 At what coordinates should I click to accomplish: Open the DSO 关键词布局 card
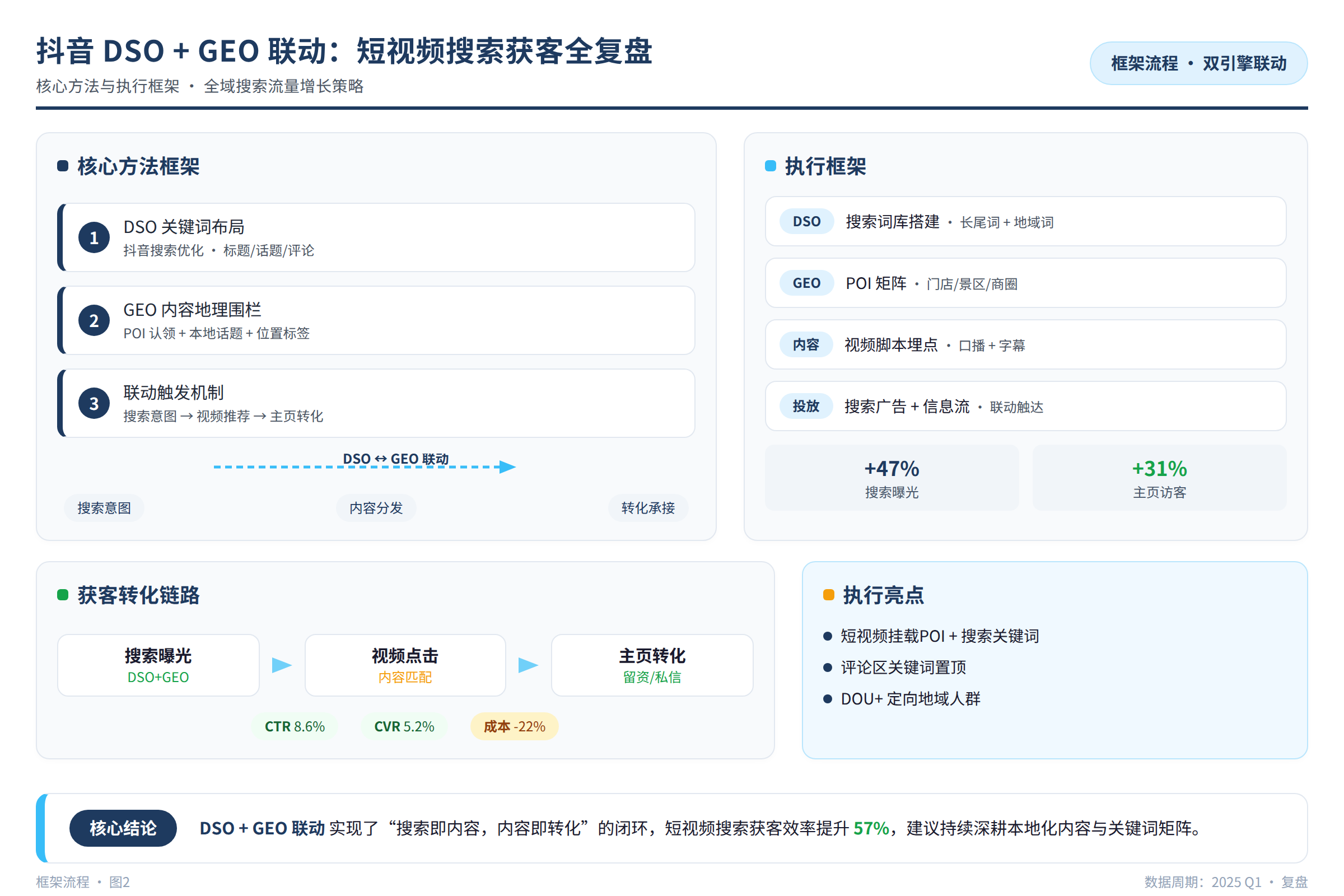(x=376, y=237)
